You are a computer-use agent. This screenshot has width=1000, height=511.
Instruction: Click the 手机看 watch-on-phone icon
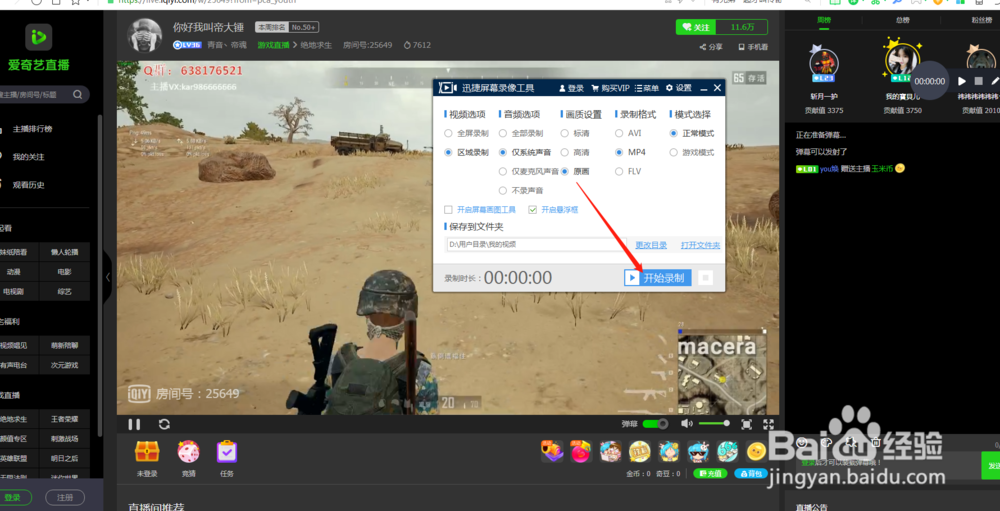[753, 47]
